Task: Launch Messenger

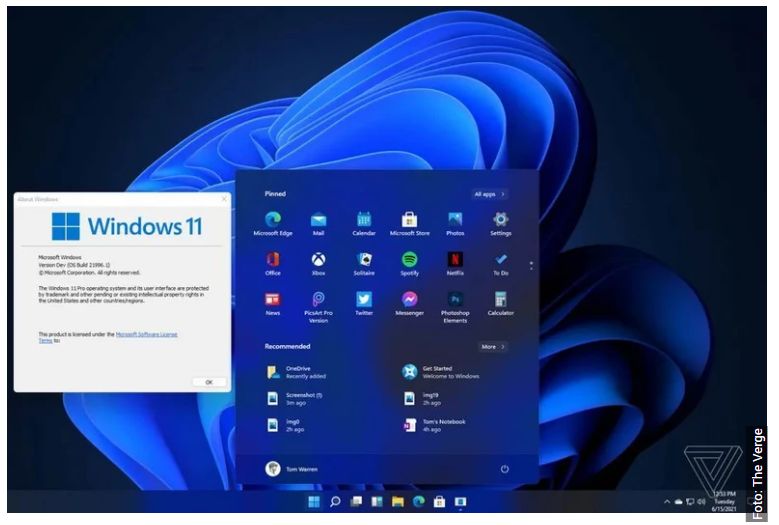Action: click(x=409, y=303)
